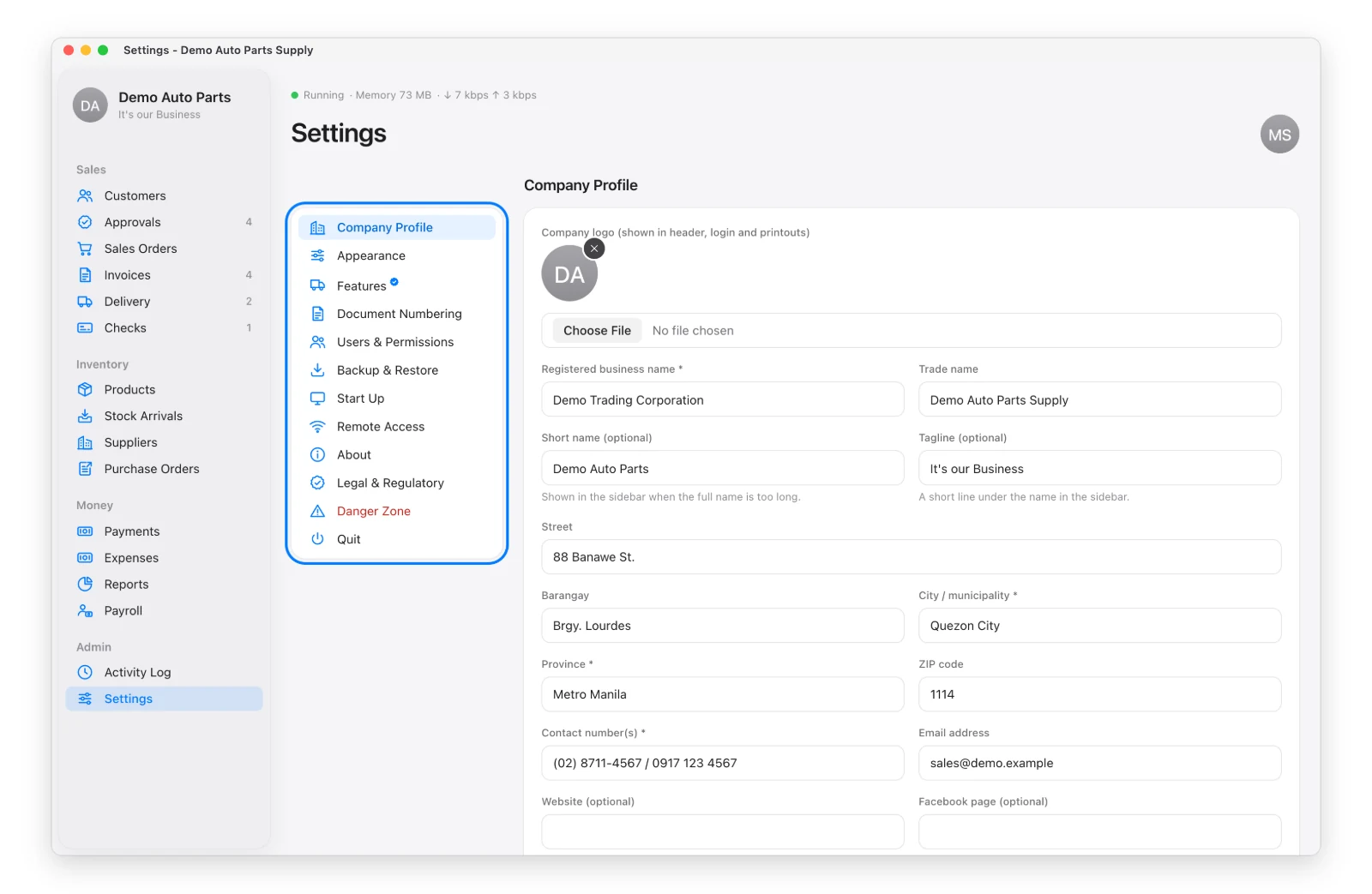Click the Delivery truck icon
Image resolution: width=1372 pixels, height=894 pixels.
coord(85,302)
